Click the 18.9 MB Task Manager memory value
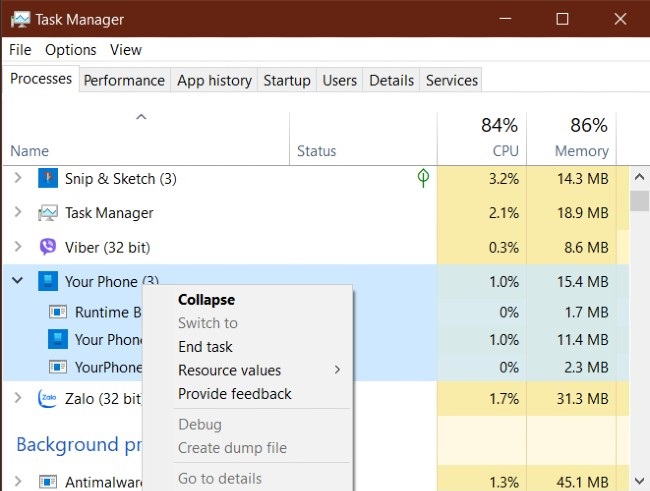This screenshot has width=650, height=491. (x=582, y=213)
